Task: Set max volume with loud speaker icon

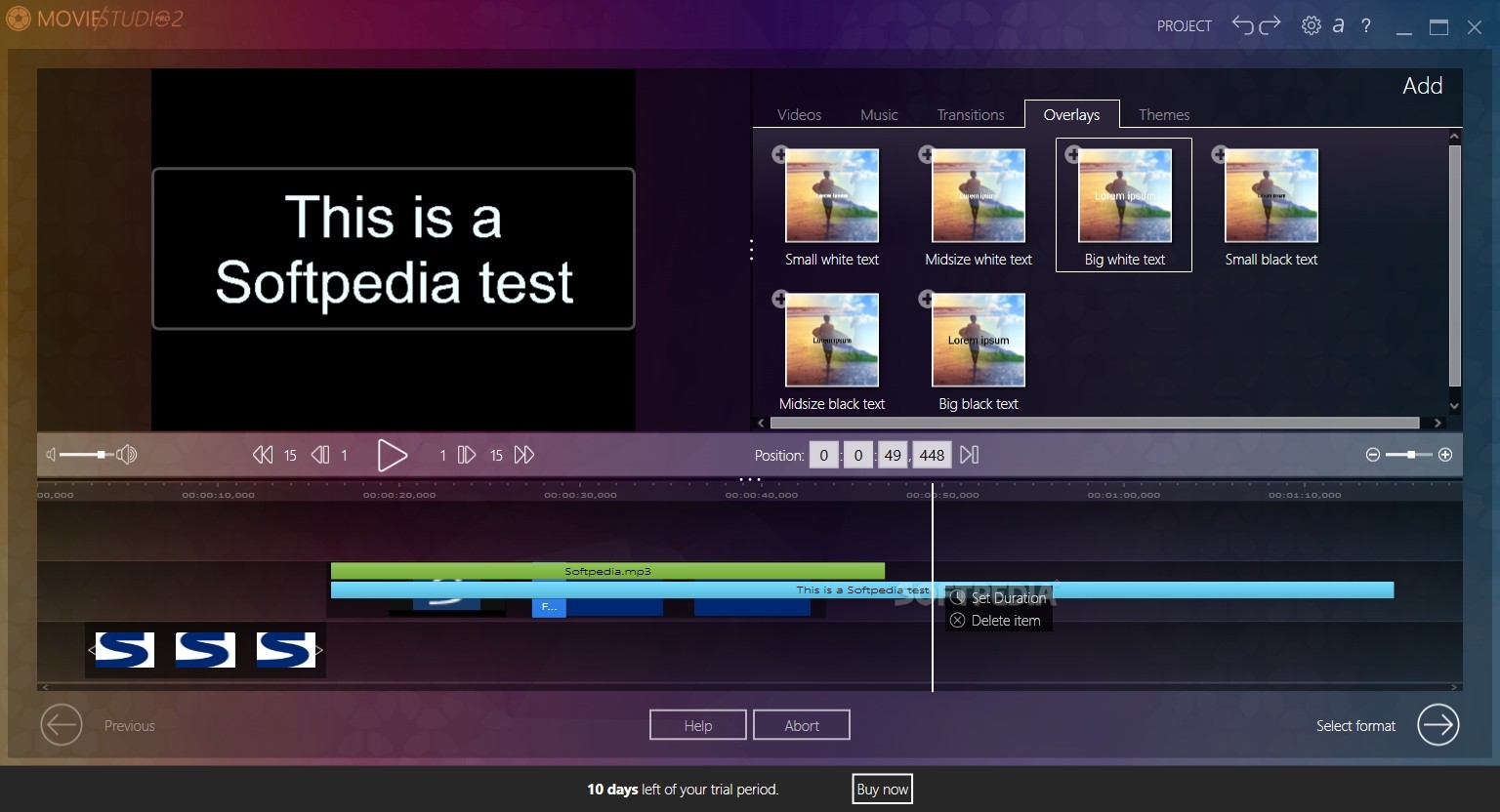Action: [x=127, y=455]
